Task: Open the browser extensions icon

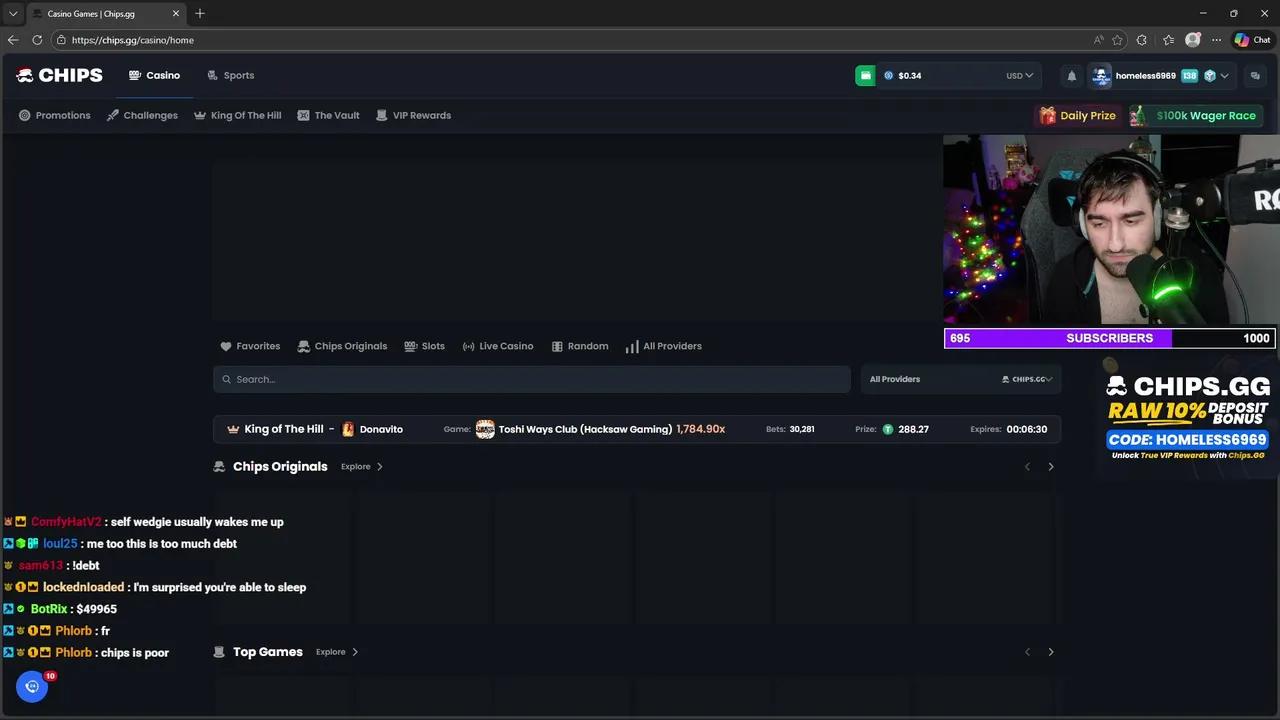Action: (x=1142, y=40)
